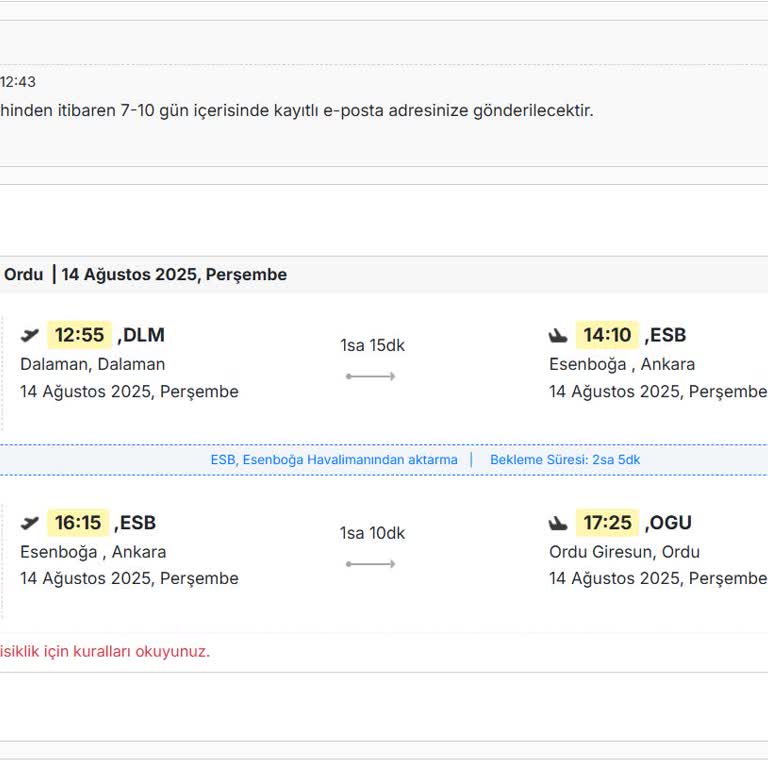Click the landing plane icon beside 14:10

tap(558, 335)
